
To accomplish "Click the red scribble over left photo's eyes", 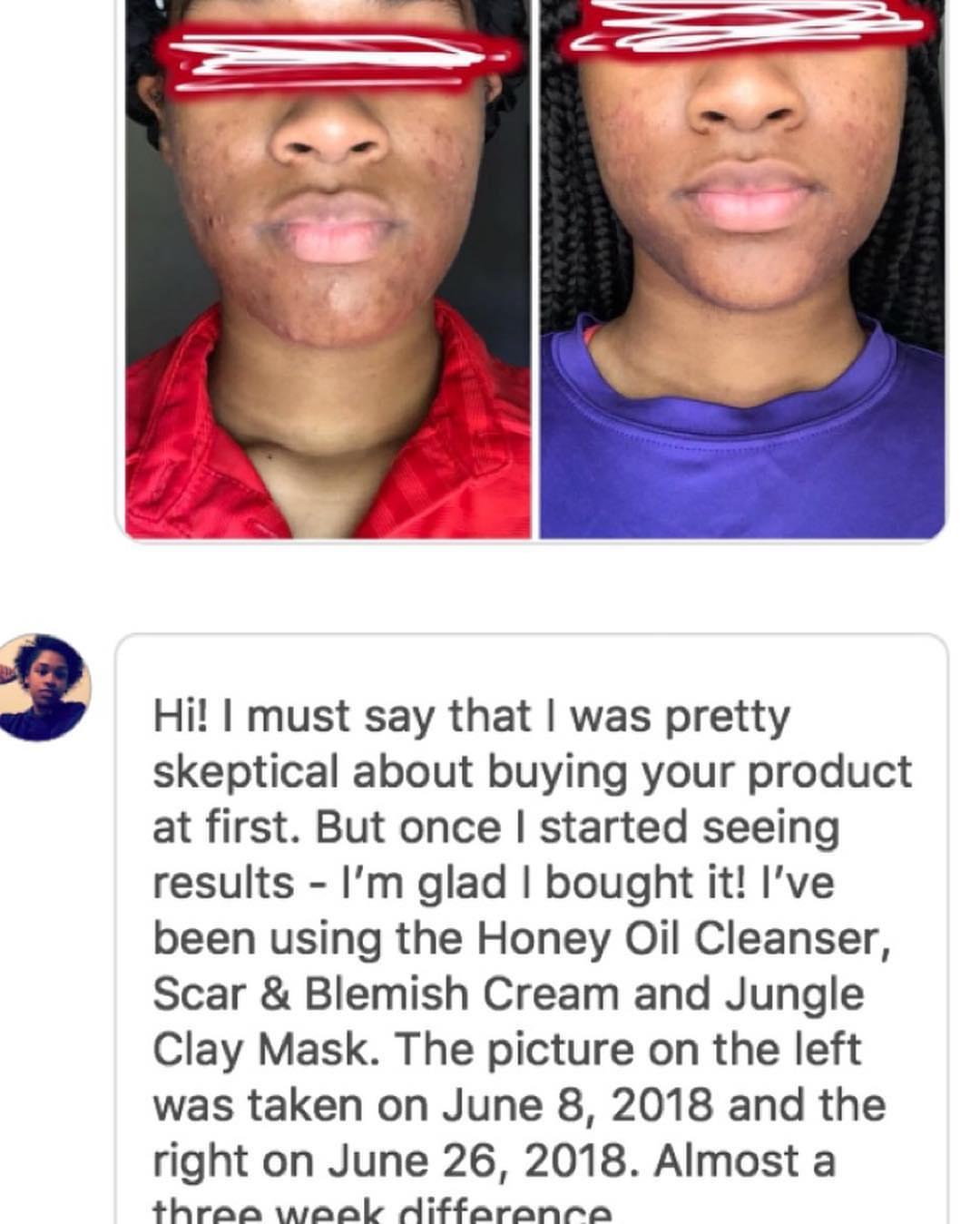I will tap(326, 58).
